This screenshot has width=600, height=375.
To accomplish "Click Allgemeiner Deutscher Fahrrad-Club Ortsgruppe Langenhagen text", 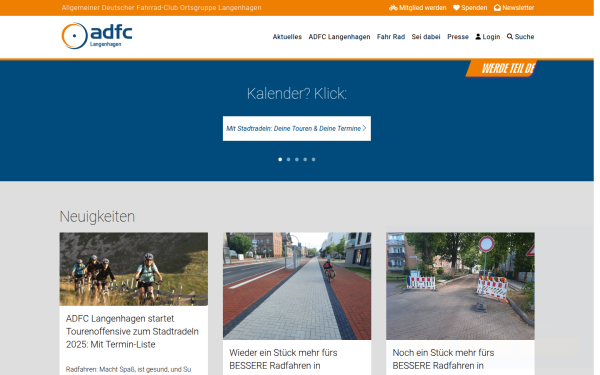I will coord(161,8).
